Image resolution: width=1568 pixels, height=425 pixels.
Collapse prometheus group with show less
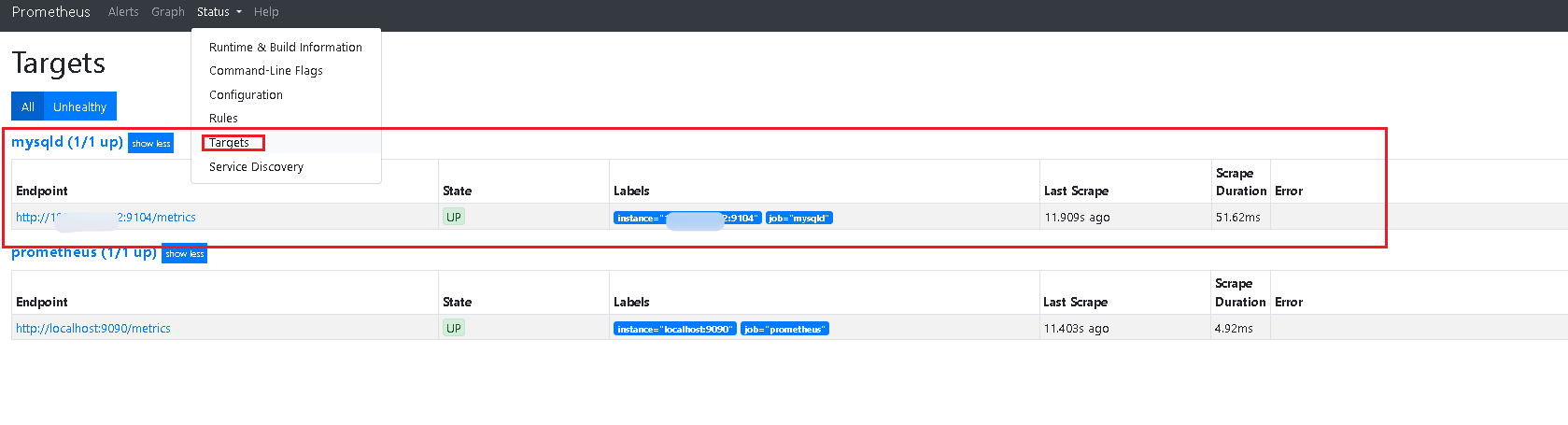(184, 254)
